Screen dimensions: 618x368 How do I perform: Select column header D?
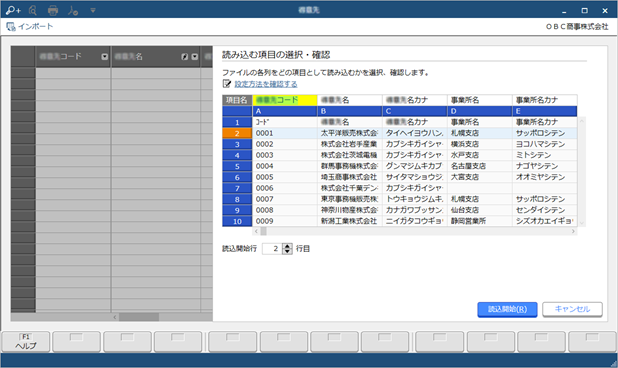(479, 111)
